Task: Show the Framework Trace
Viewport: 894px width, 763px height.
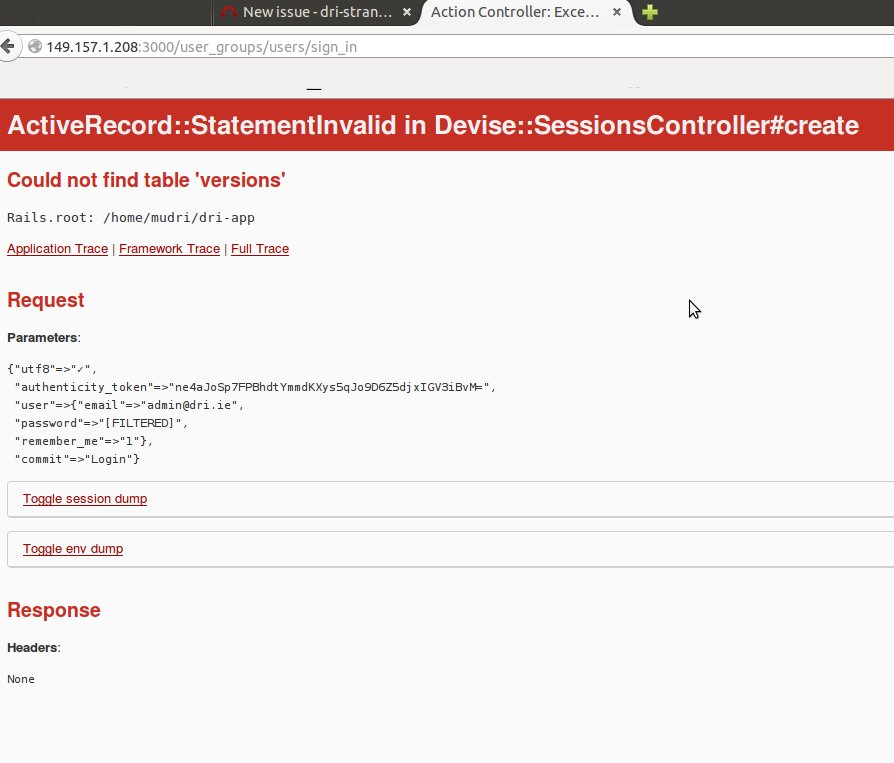Action: pos(169,249)
